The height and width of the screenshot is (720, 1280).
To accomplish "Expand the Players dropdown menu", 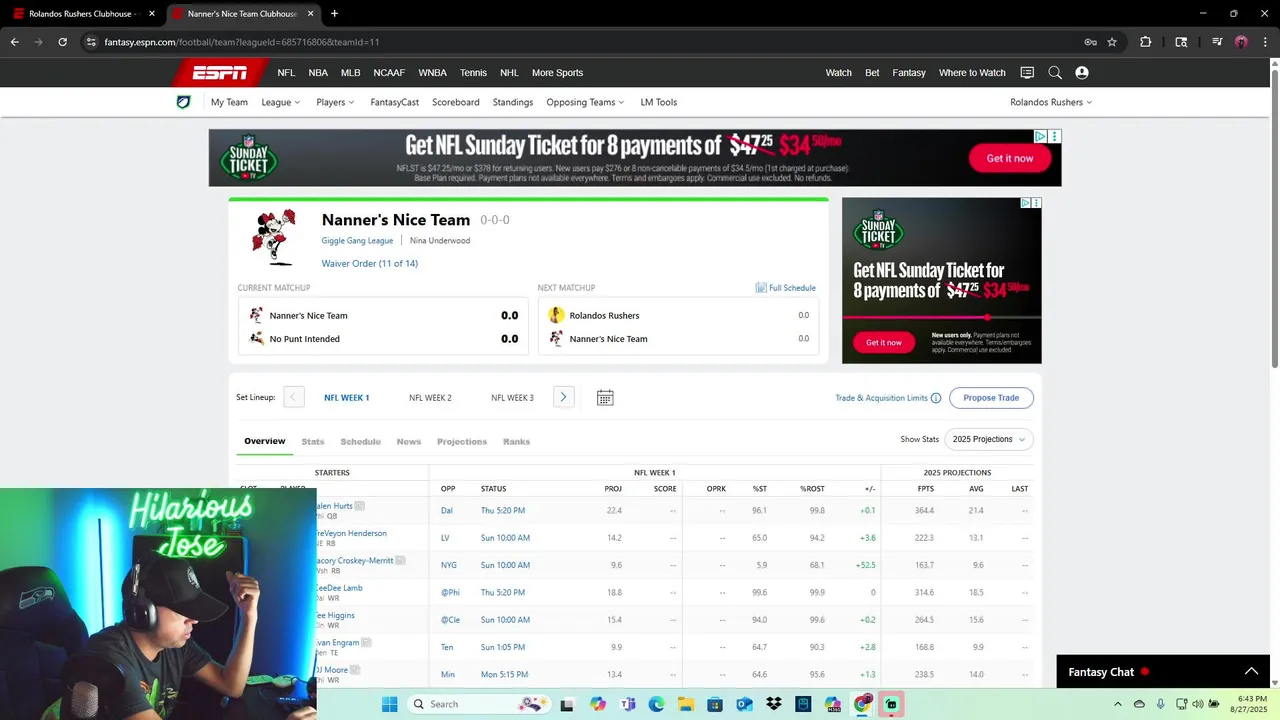I will click(336, 102).
